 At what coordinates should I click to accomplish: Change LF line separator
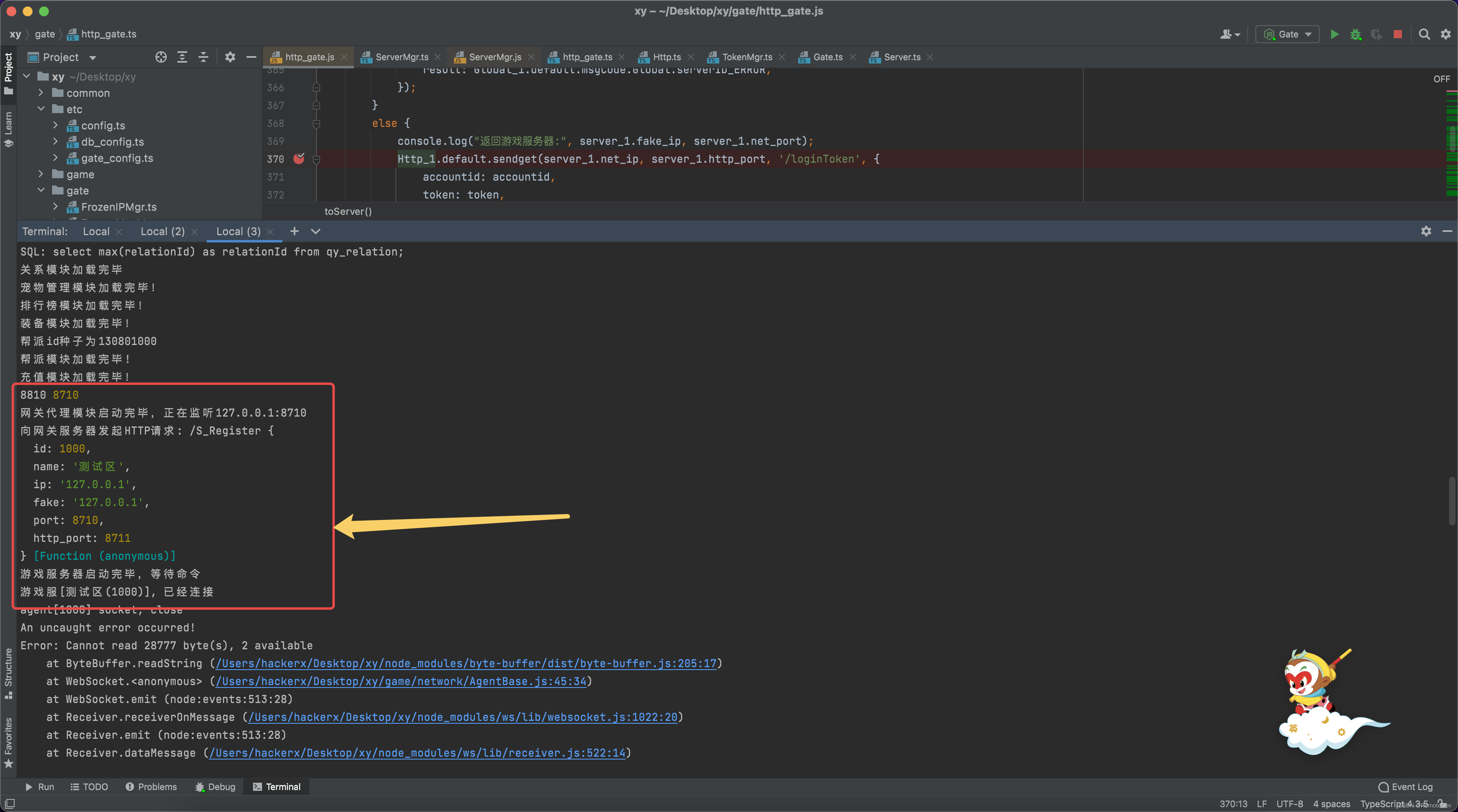tap(1262, 803)
